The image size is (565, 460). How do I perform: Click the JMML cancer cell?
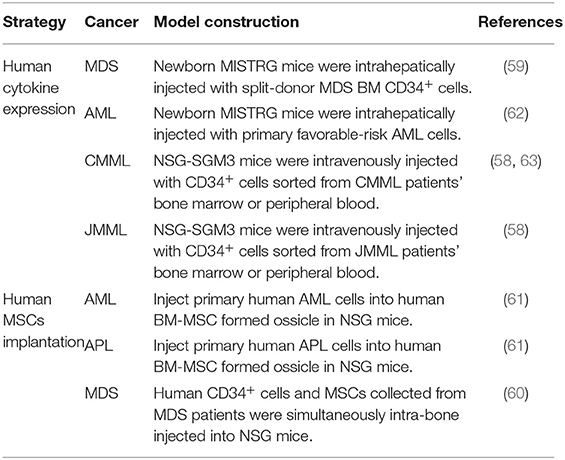106,230
